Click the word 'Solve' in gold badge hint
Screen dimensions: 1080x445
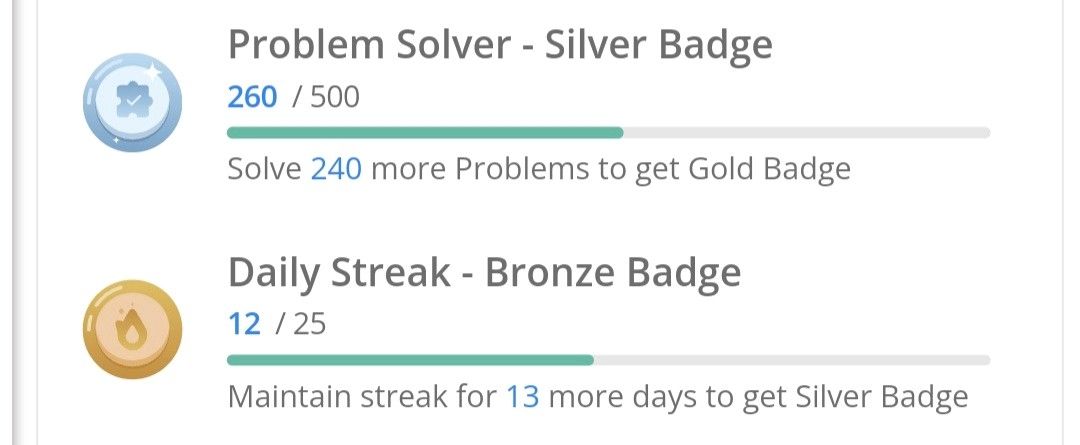pos(264,169)
